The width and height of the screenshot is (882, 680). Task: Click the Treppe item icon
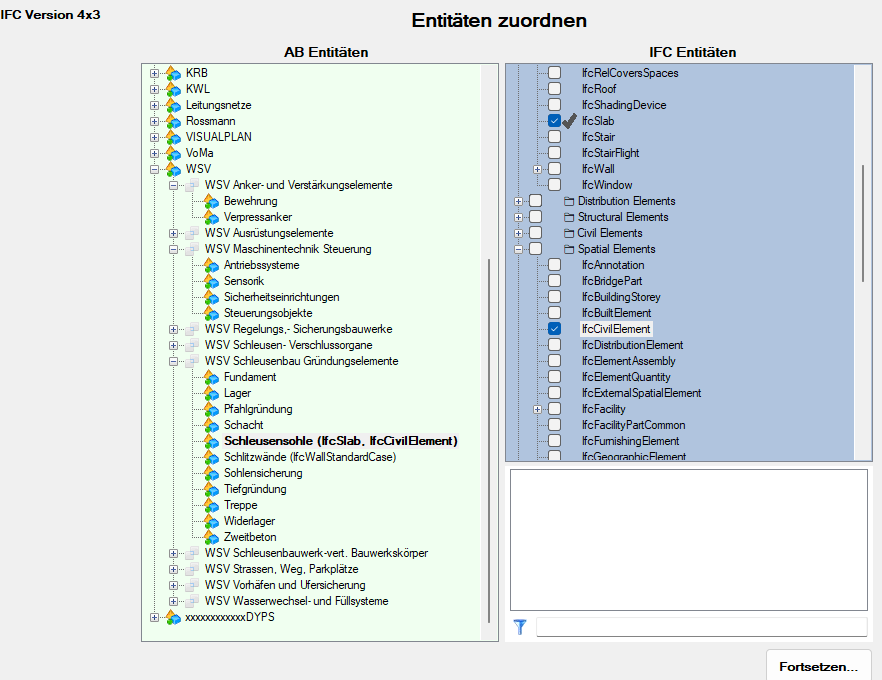(x=211, y=506)
